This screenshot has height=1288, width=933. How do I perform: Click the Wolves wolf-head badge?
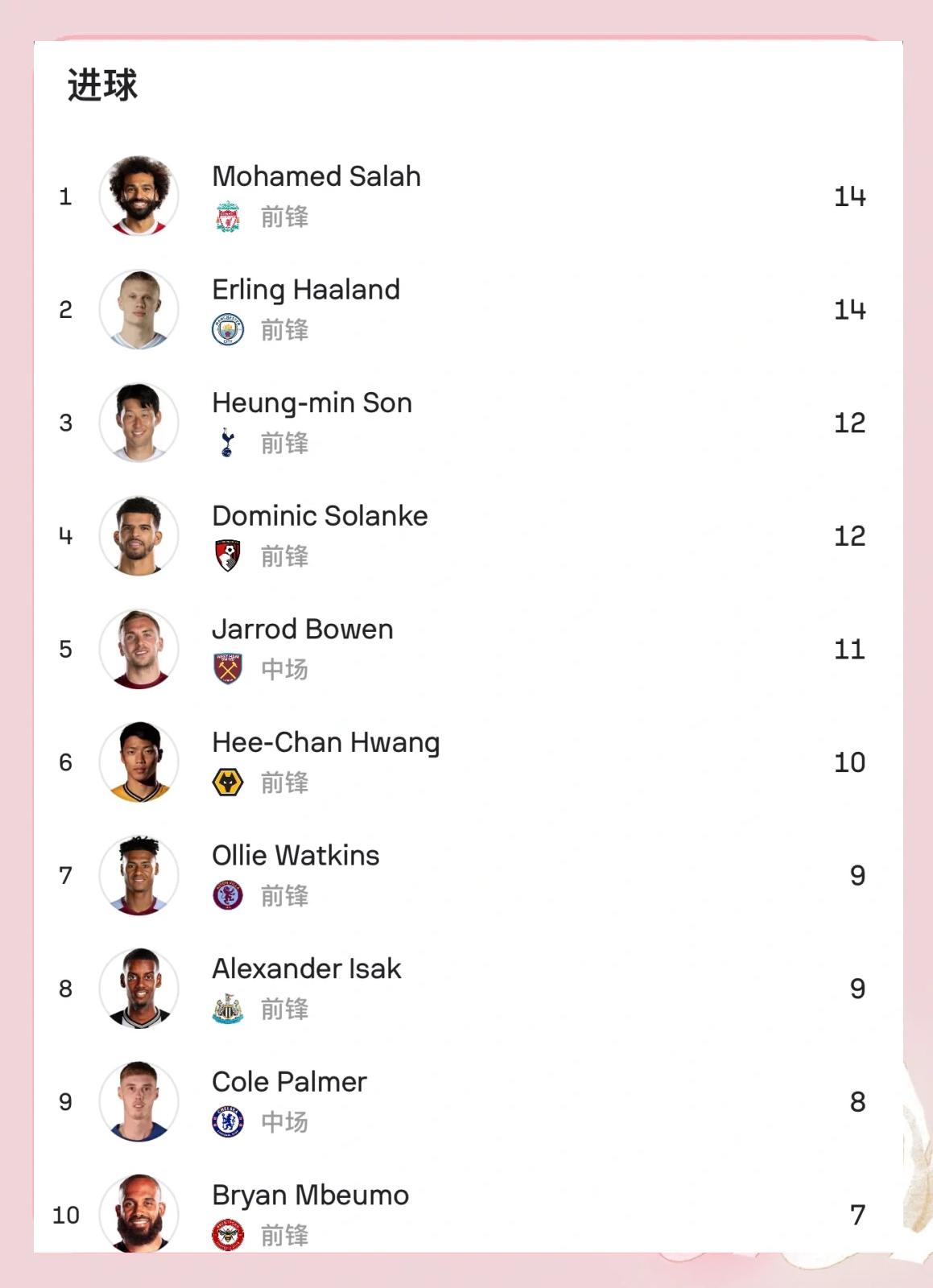pyautogui.click(x=228, y=782)
